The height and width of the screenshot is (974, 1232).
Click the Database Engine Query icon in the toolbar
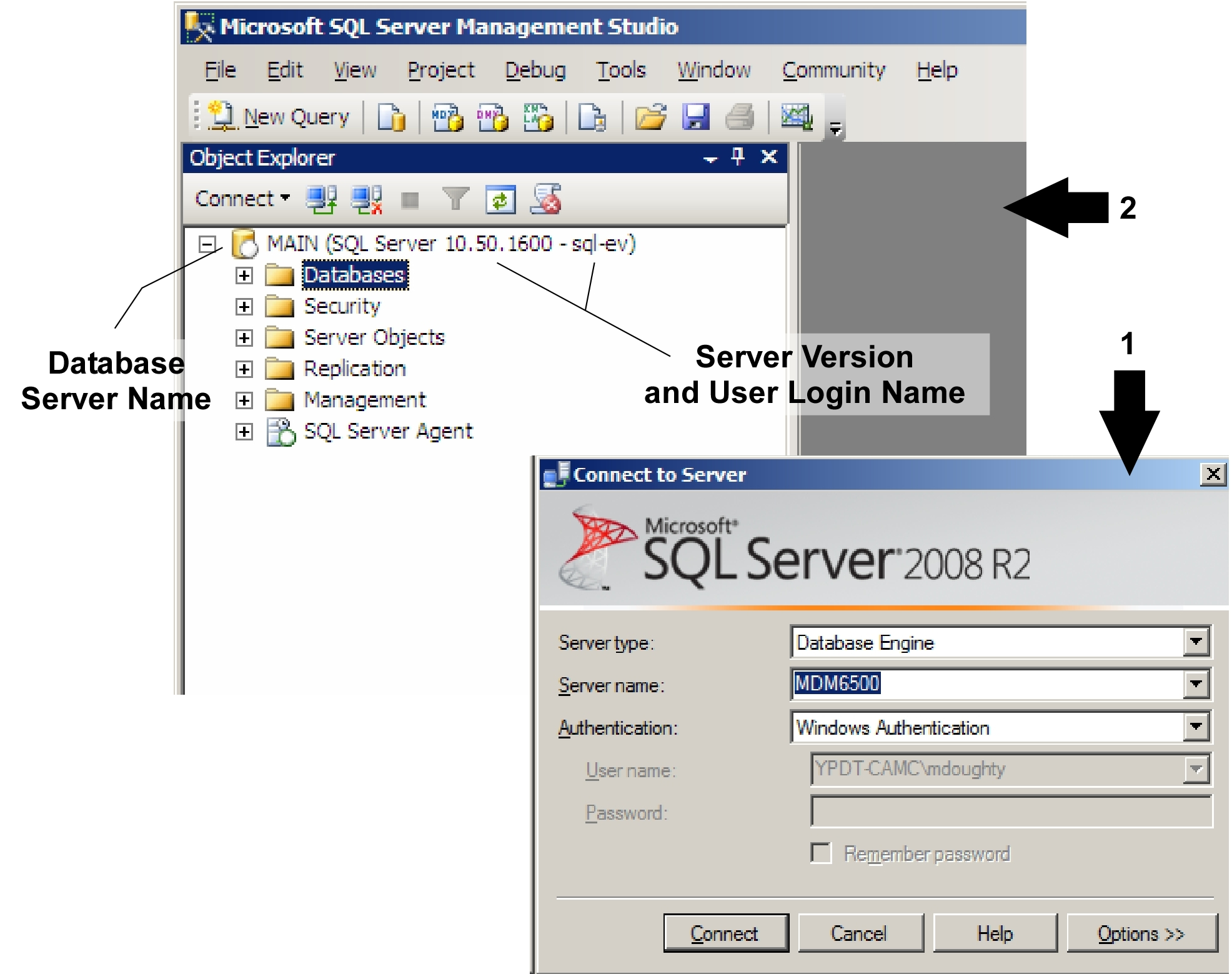(391, 117)
